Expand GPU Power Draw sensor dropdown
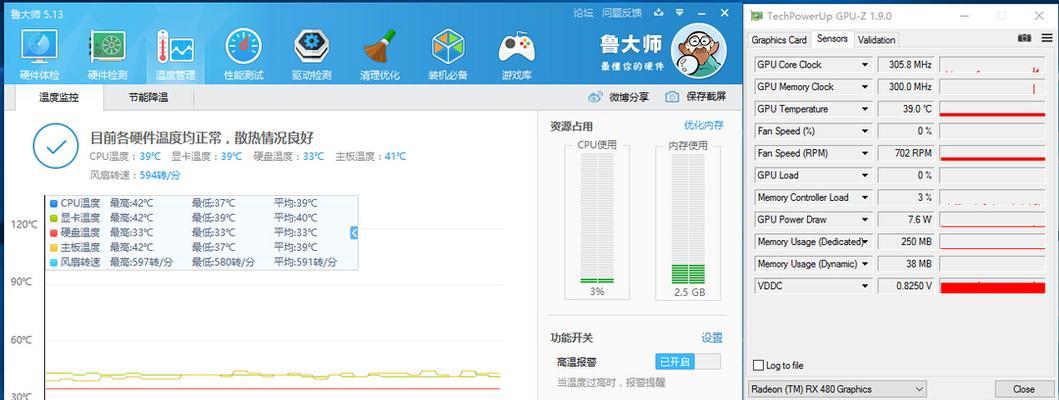This screenshot has height=400, width=1059. pos(864,220)
